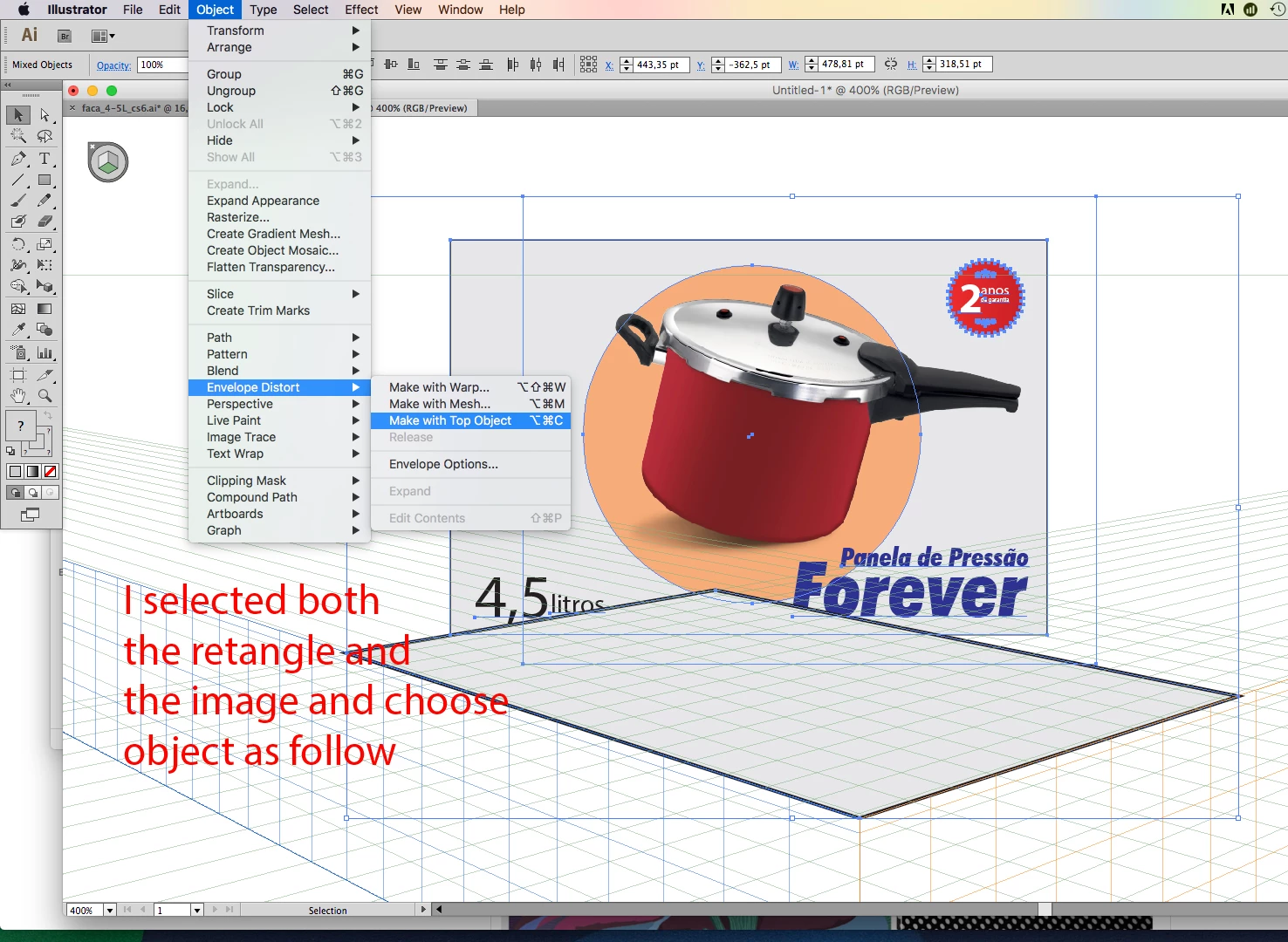Screen dimensions: 1288x942
Task: Enable Draw Normal mode
Action: tap(15, 493)
